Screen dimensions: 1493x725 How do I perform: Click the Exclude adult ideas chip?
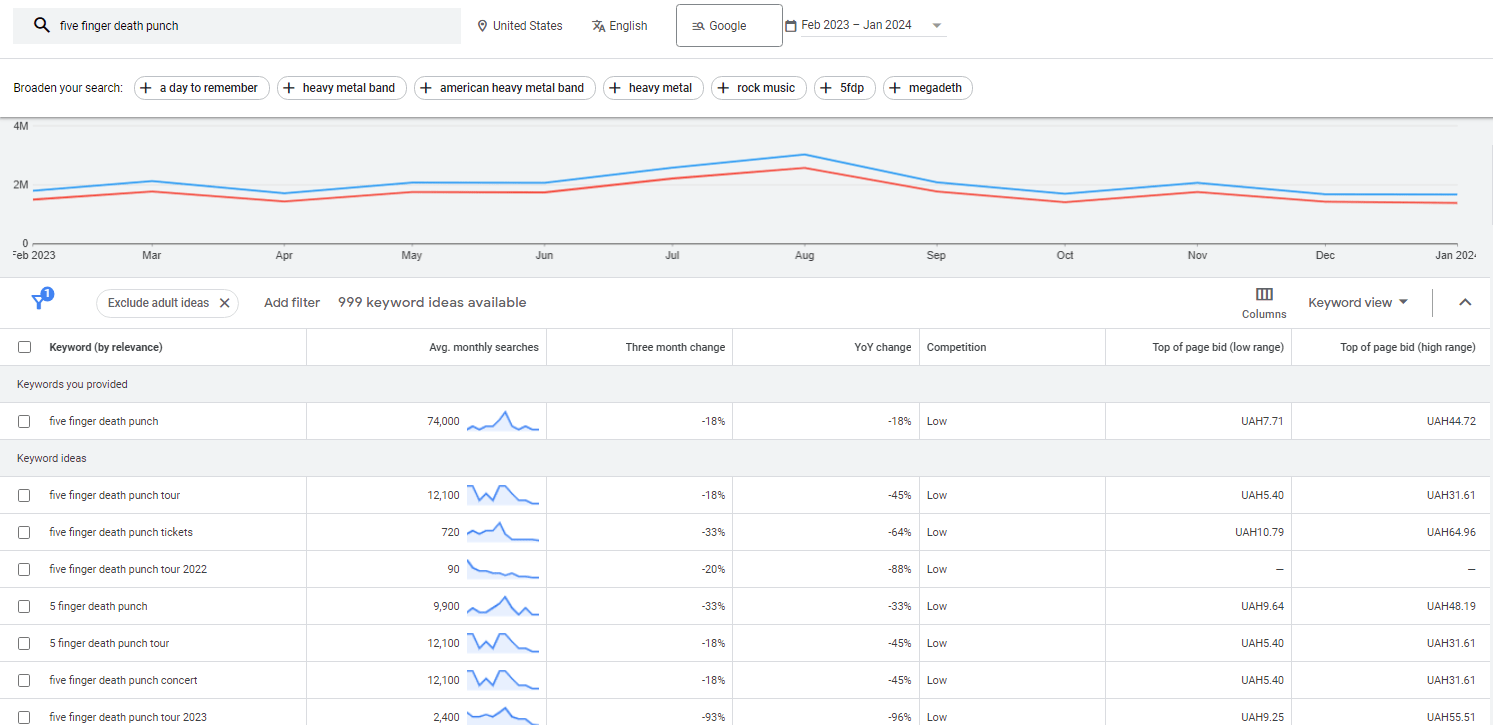point(167,303)
